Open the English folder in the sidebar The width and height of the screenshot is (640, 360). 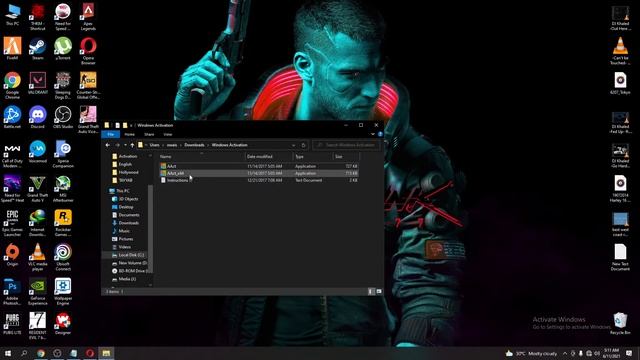[122, 164]
